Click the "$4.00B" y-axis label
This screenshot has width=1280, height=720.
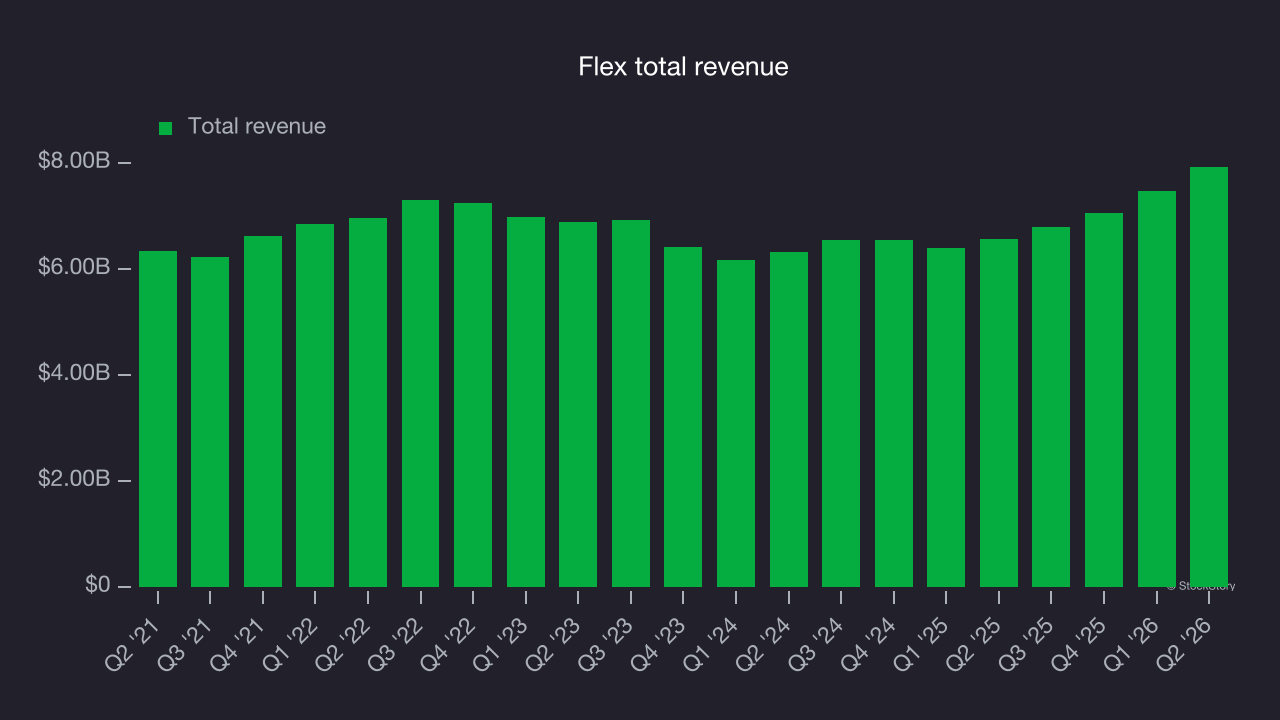[x=74, y=373]
